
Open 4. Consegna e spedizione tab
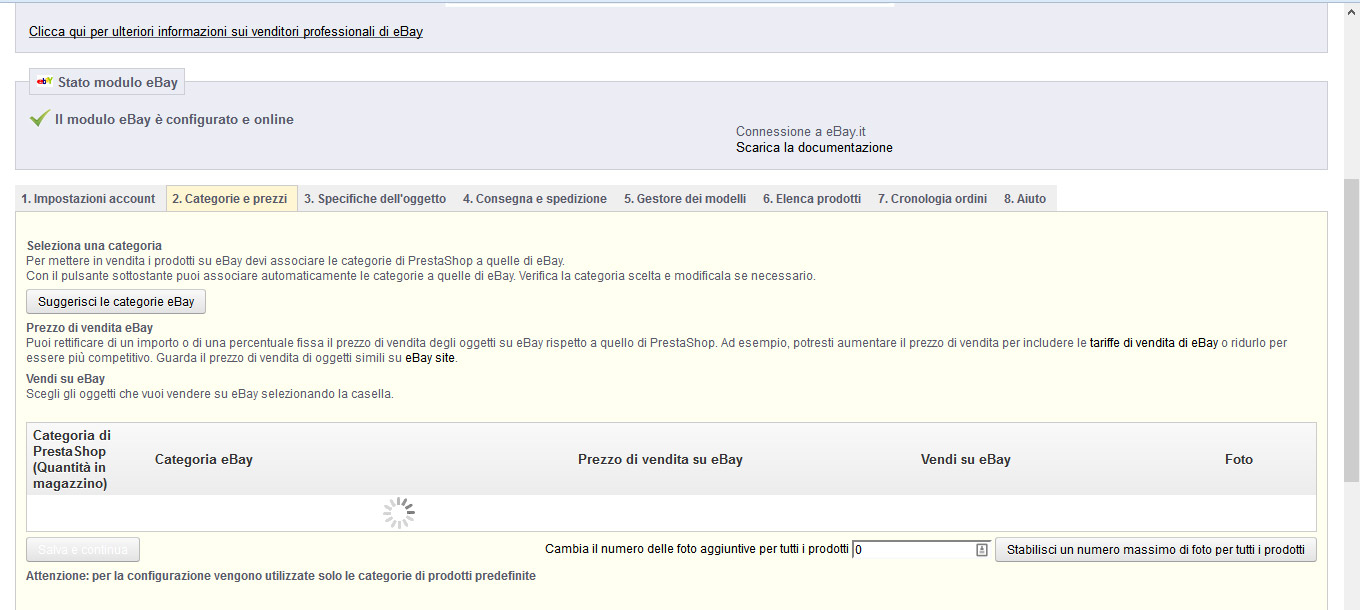(x=535, y=199)
